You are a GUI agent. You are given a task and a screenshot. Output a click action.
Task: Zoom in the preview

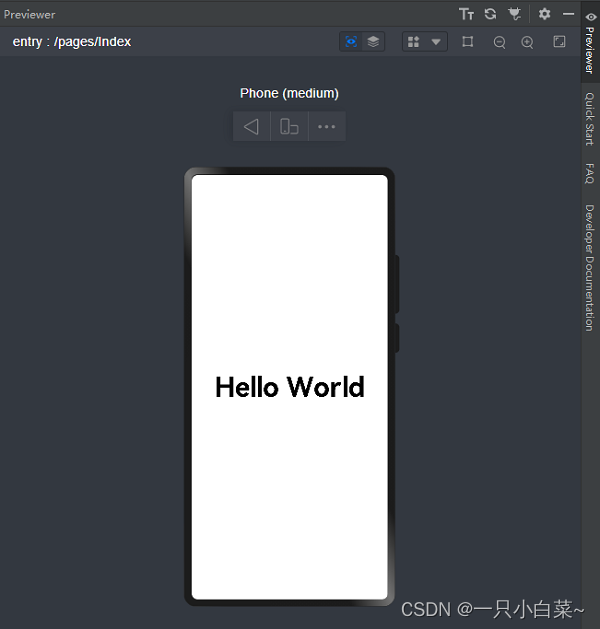pos(527,42)
